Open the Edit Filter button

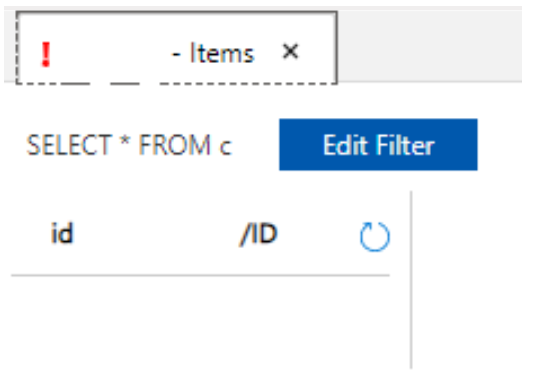coord(378,144)
